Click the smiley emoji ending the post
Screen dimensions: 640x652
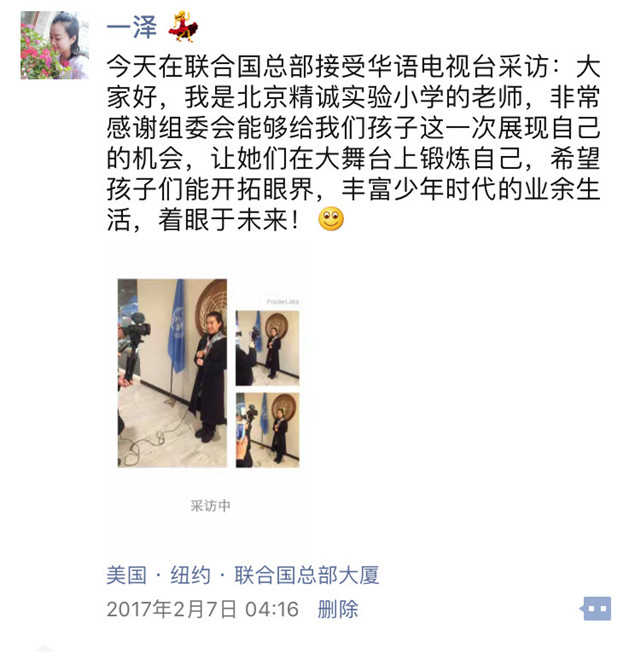pyautogui.click(x=331, y=219)
